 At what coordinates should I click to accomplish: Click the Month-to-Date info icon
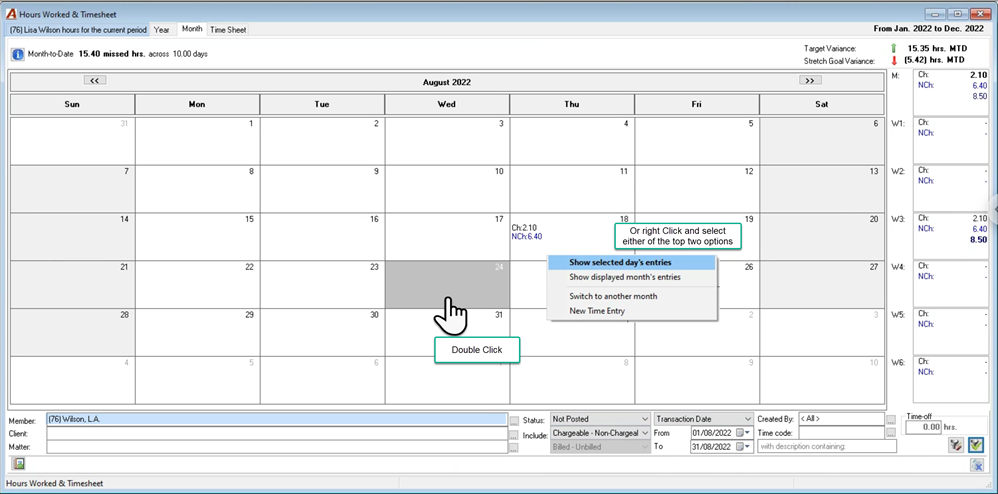[17, 54]
